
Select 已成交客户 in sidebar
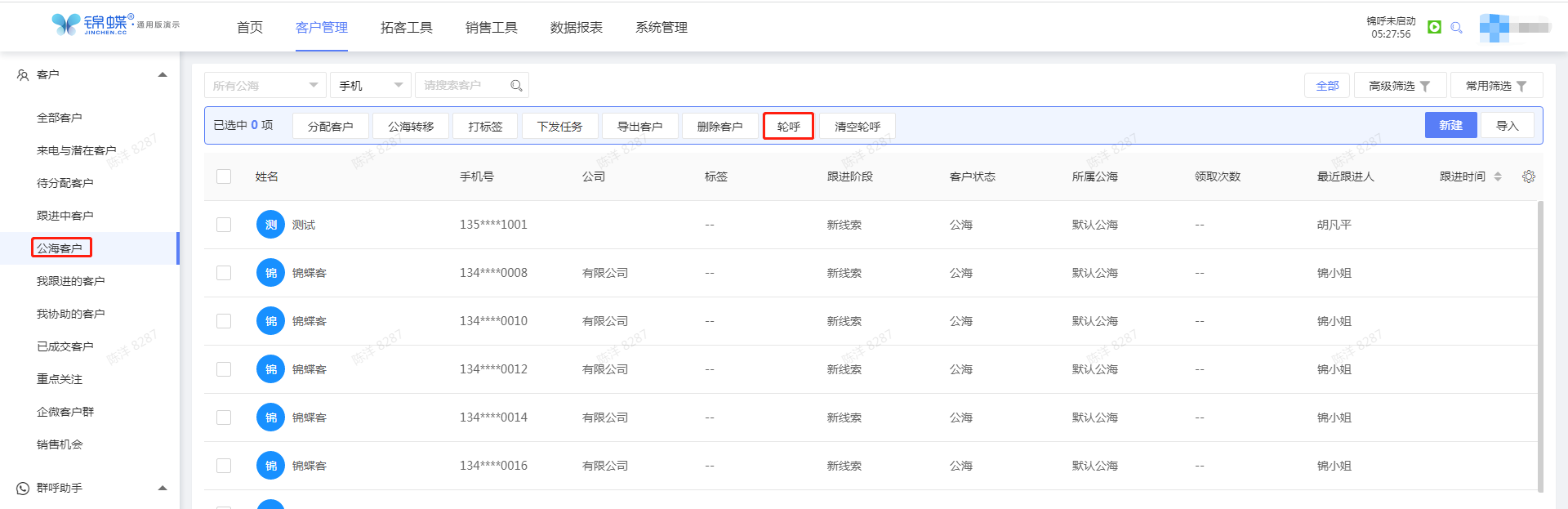(65, 346)
